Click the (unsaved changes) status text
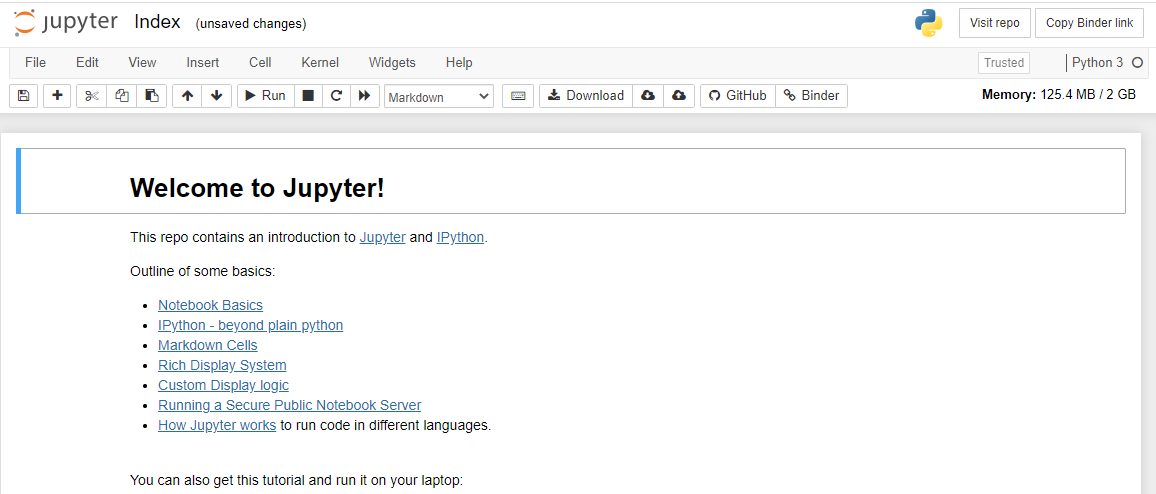1156x494 pixels. click(251, 24)
